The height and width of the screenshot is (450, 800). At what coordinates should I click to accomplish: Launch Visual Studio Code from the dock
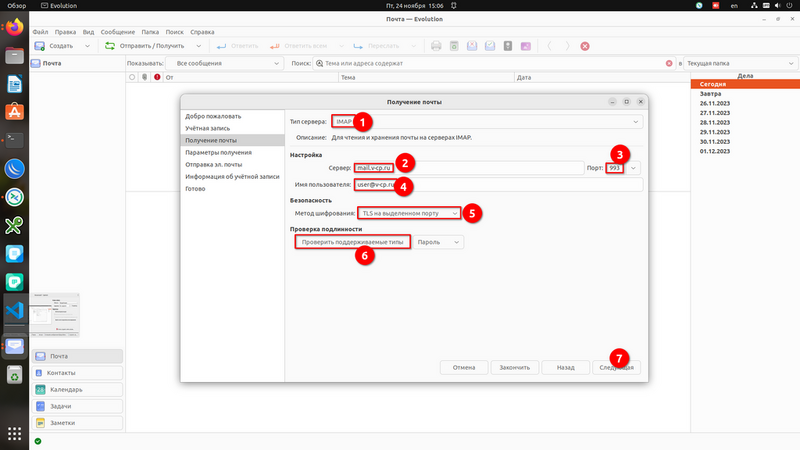coord(15,311)
